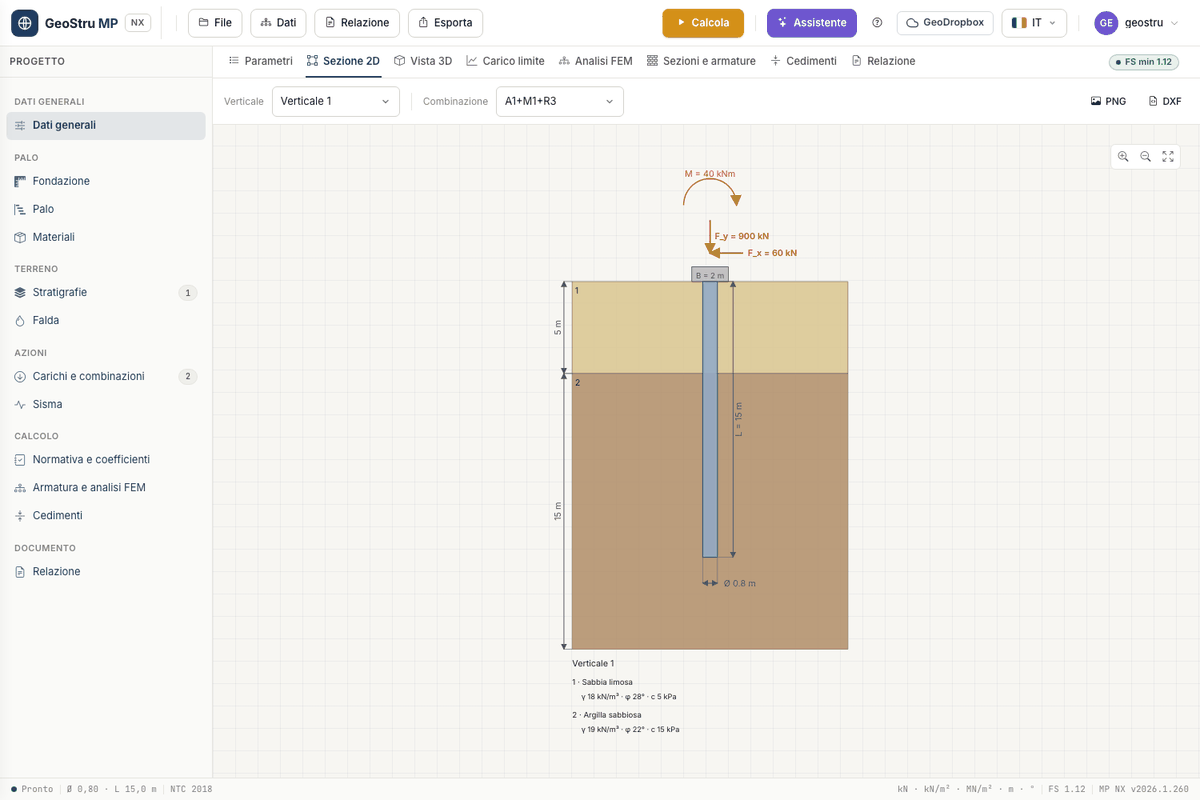Open the Combinazione A1+M1+R3 dropdown
Screen dimensions: 1200x800
pos(560,101)
